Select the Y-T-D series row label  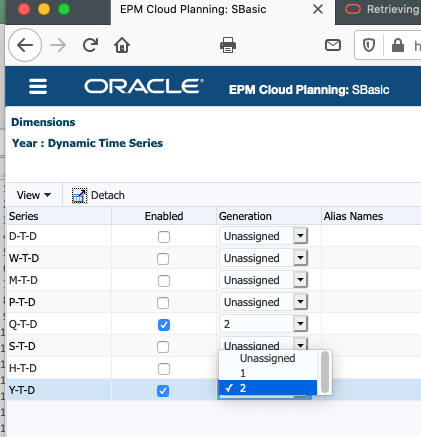pyautogui.click(x=22, y=390)
